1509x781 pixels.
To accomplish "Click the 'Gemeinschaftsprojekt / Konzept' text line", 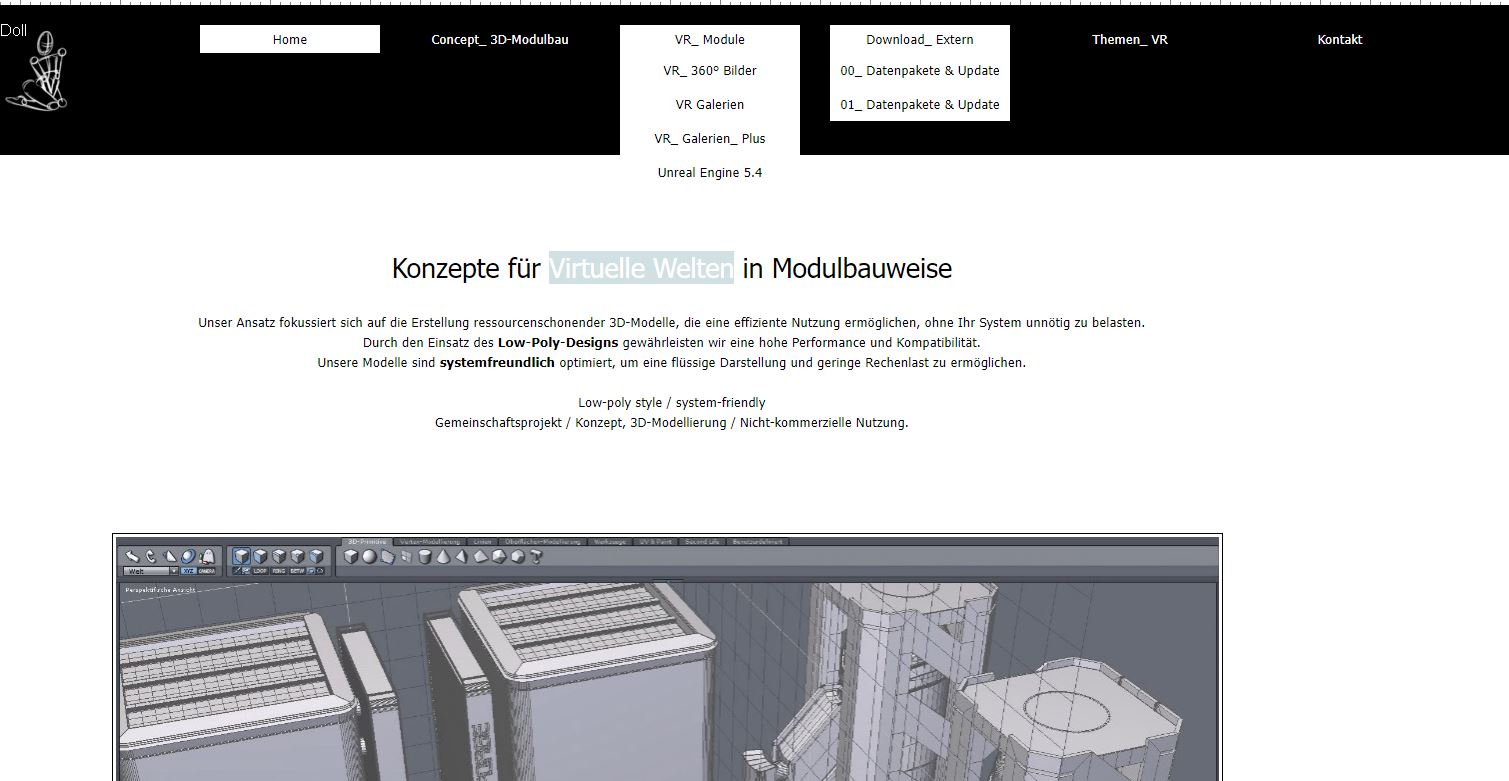I will pos(672,422).
